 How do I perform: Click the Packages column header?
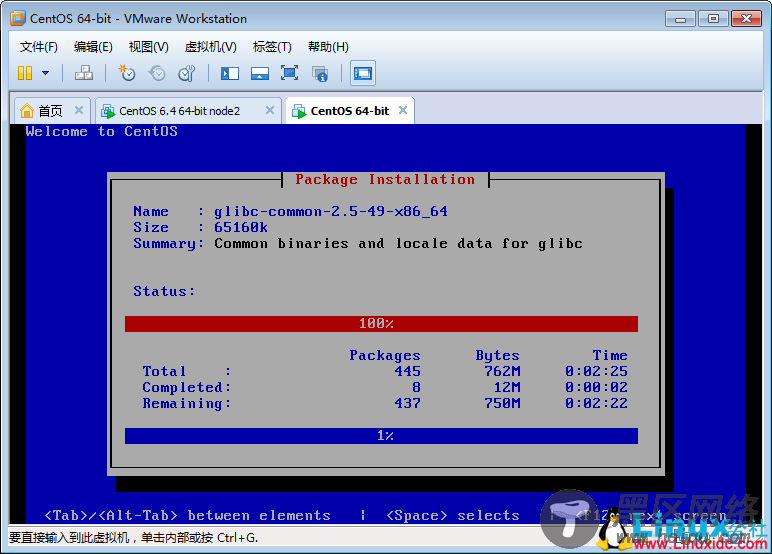pos(385,356)
